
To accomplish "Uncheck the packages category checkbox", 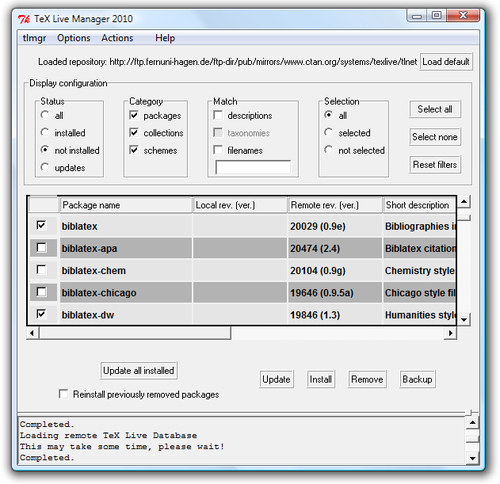I will (x=134, y=115).
